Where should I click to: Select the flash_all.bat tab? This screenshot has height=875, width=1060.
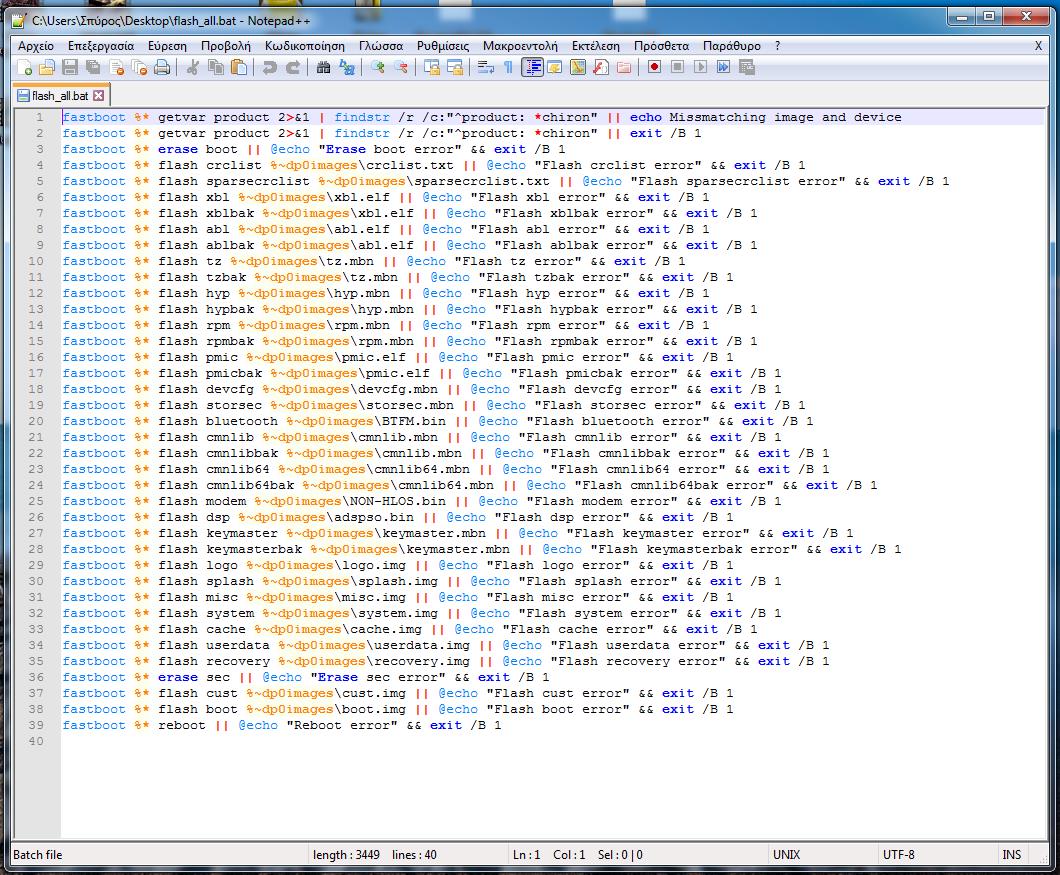59,96
